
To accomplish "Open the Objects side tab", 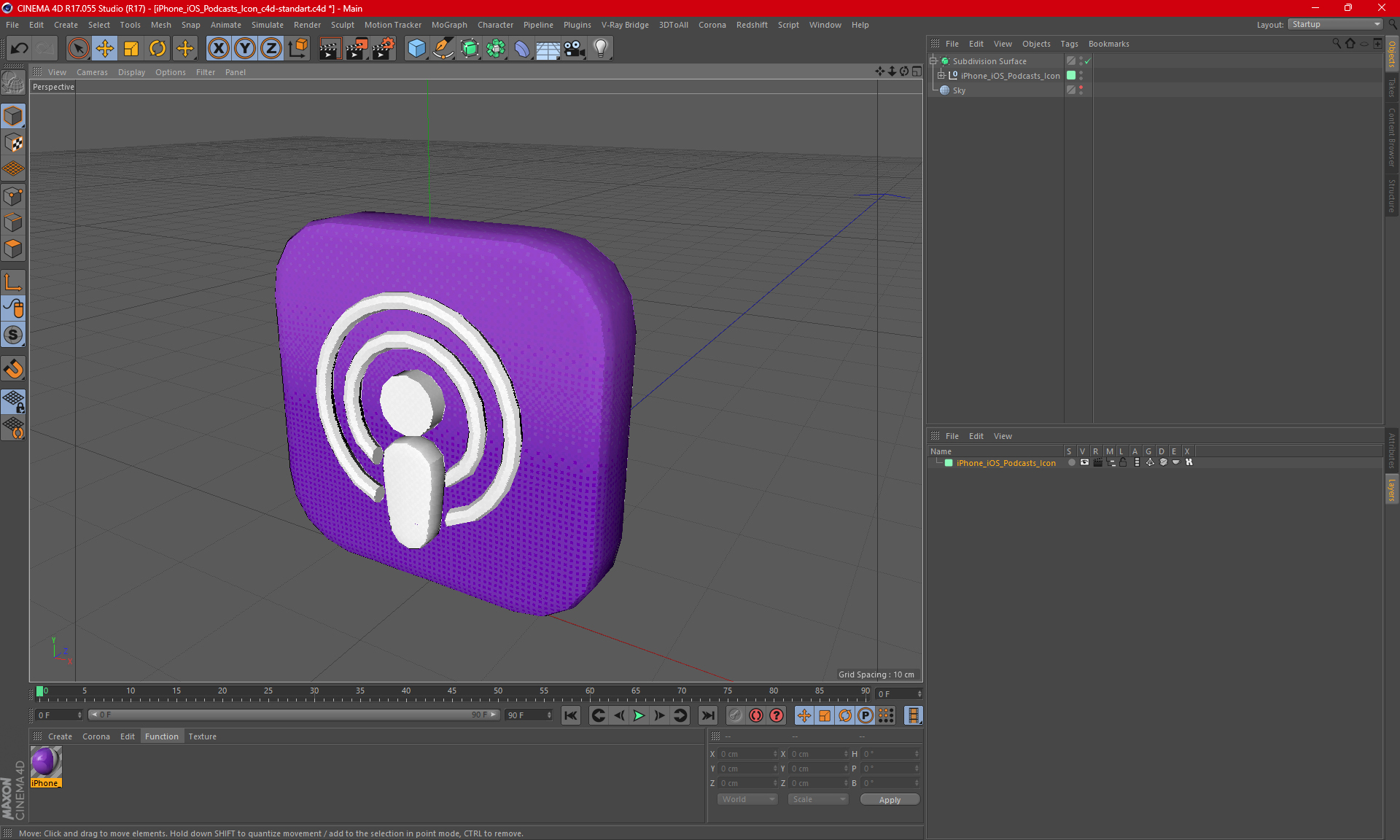I will (1391, 53).
